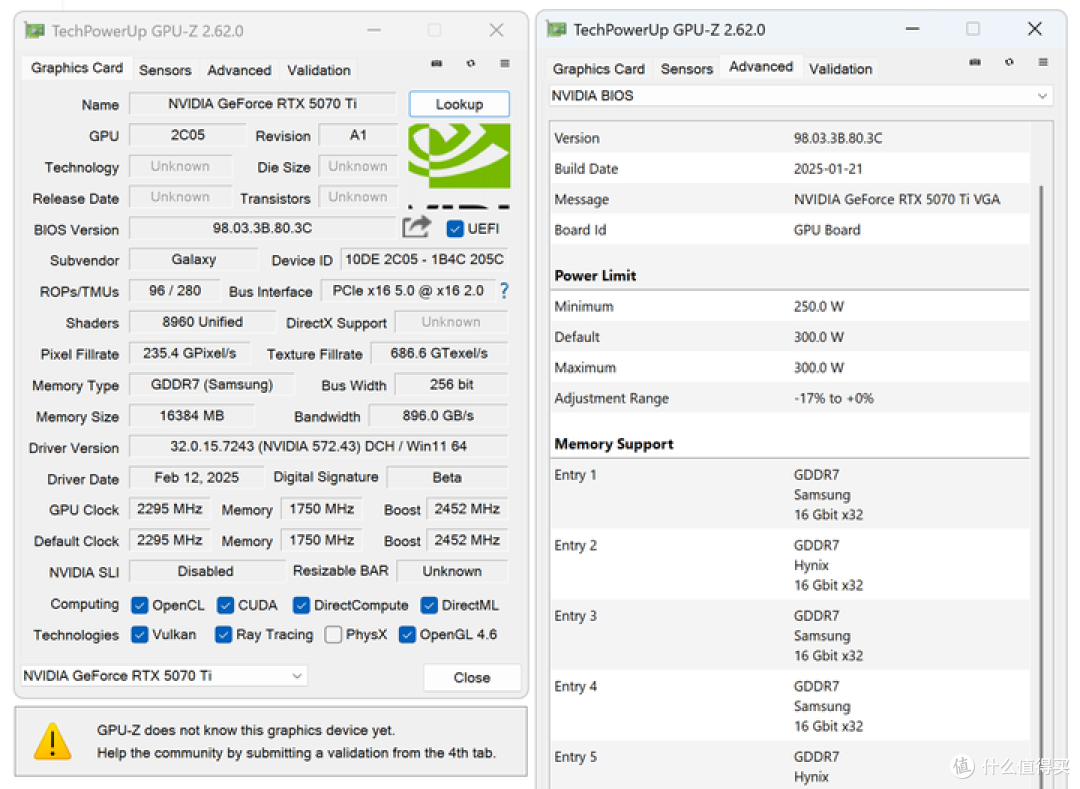Click Entry 2 Hynix memory row
Viewport: 1080px width, 789px height.
click(790, 565)
